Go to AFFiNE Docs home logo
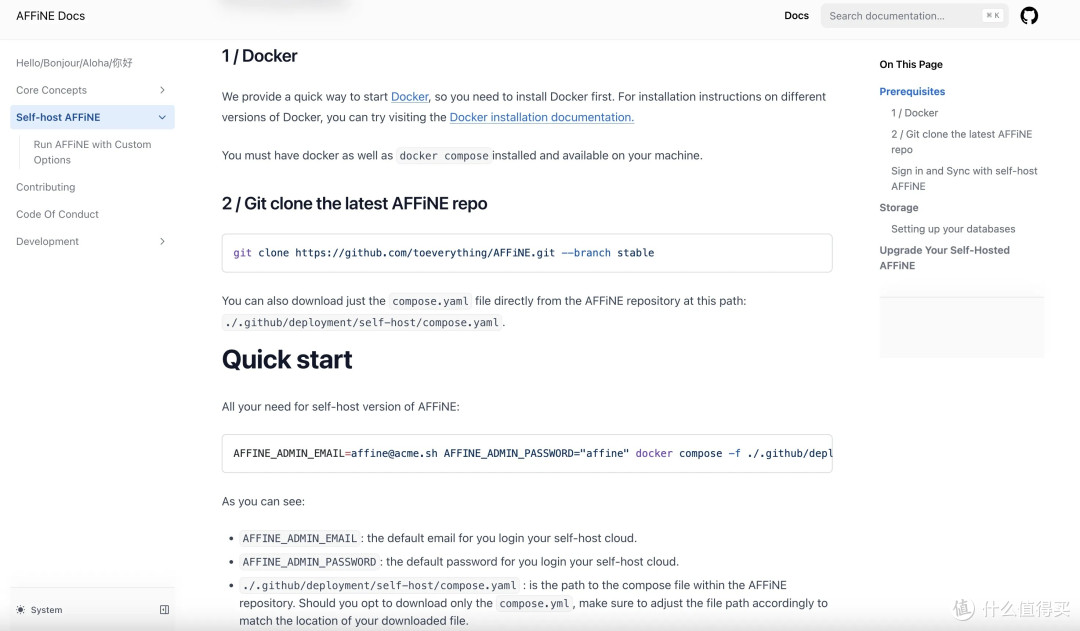The width and height of the screenshot is (1080, 631). coord(50,16)
